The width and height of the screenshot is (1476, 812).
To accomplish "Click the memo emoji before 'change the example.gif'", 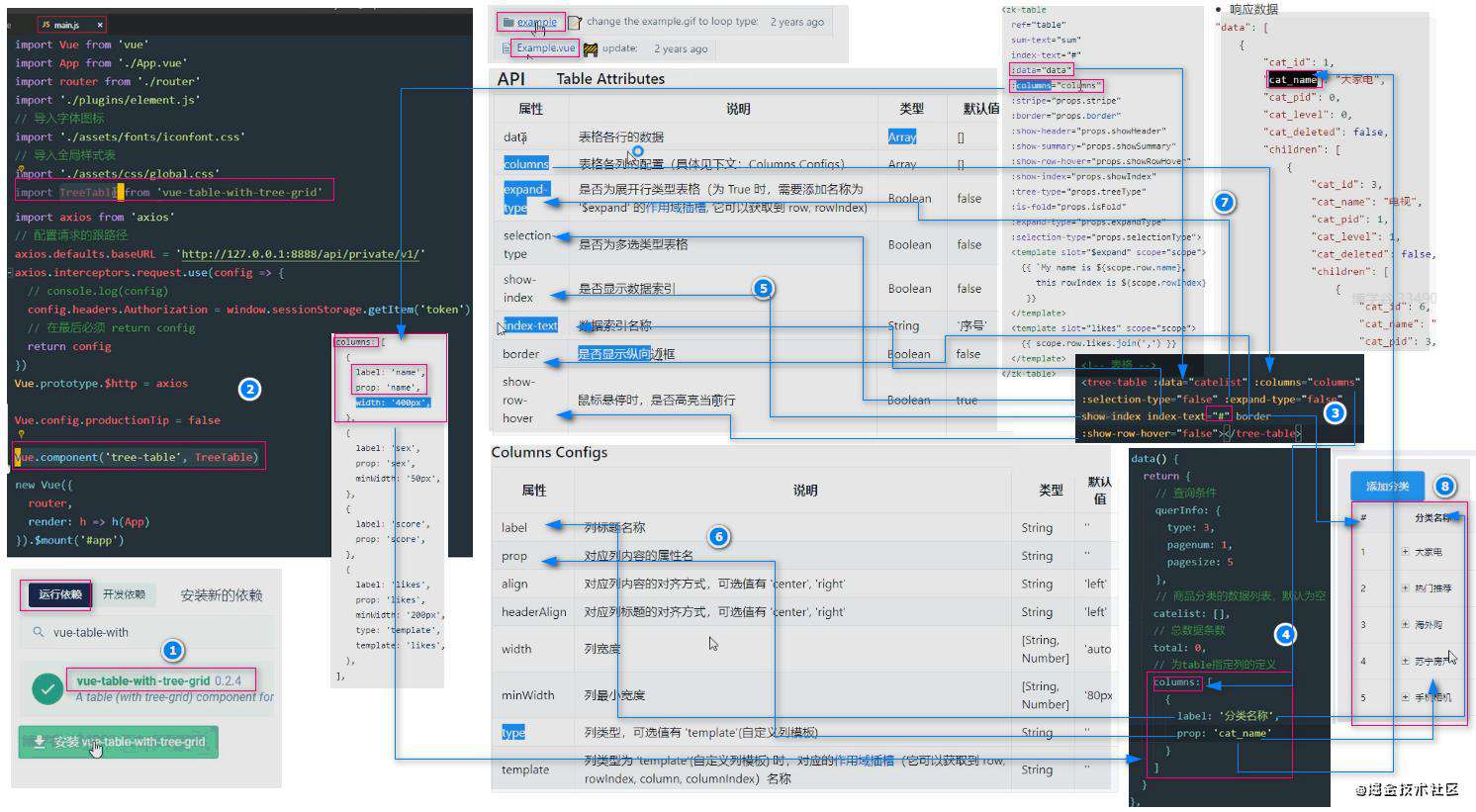I will pos(574,22).
